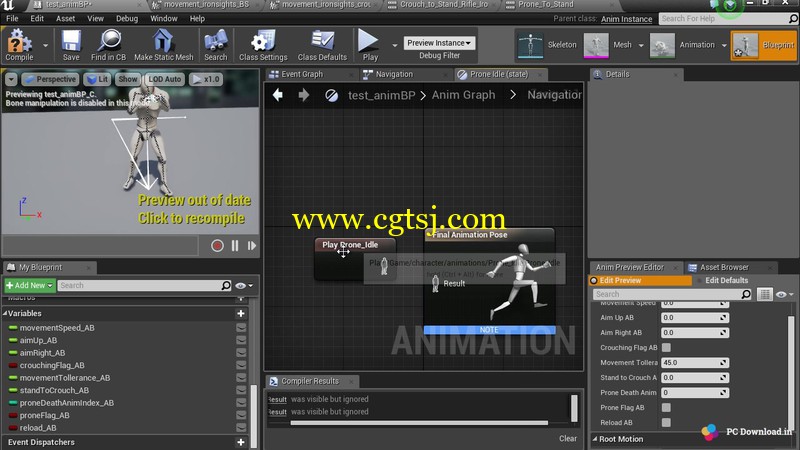Screen dimensions: 800x450
Task: Change playback speed x1.0
Action: click(x=206, y=79)
